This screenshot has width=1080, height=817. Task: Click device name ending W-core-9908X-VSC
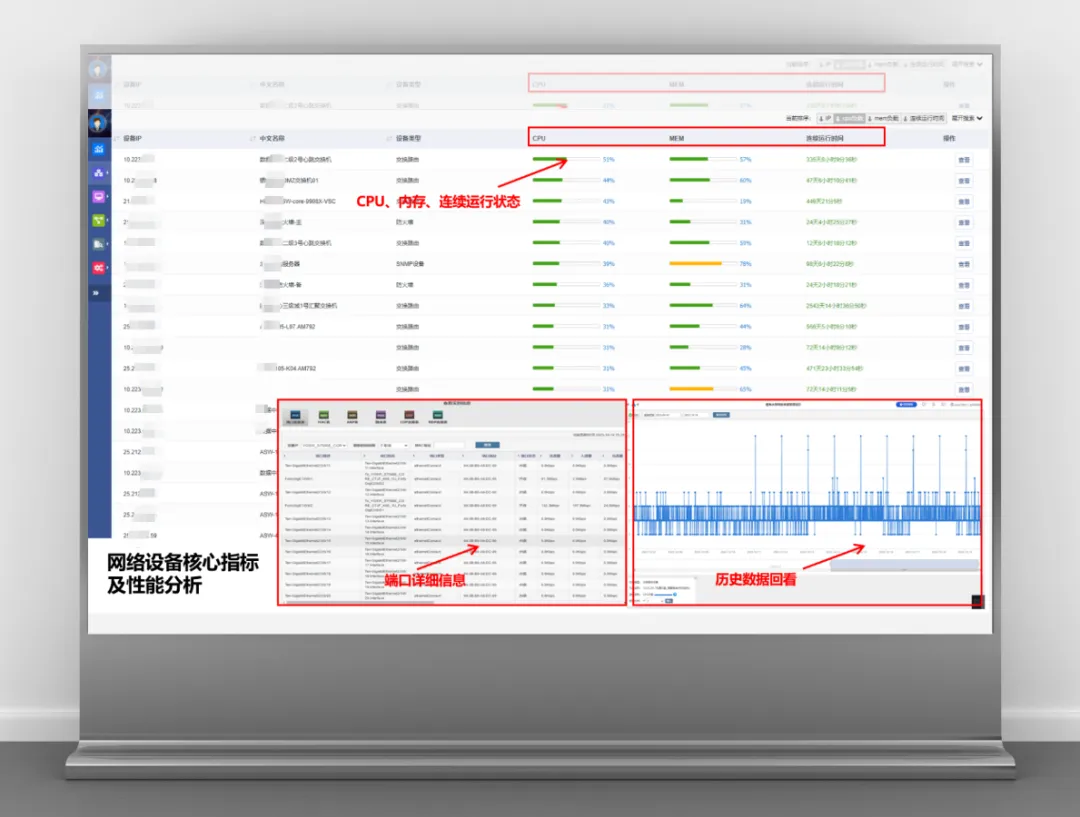pyautogui.click(x=298, y=201)
